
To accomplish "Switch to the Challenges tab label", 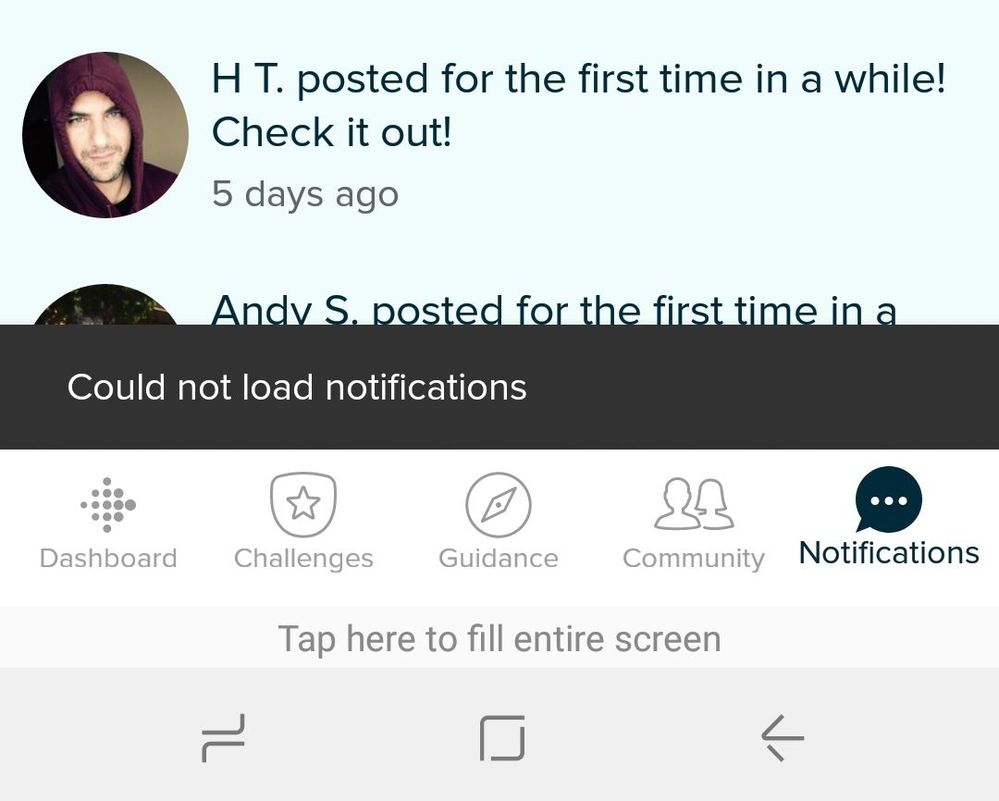I will tap(303, 559).
